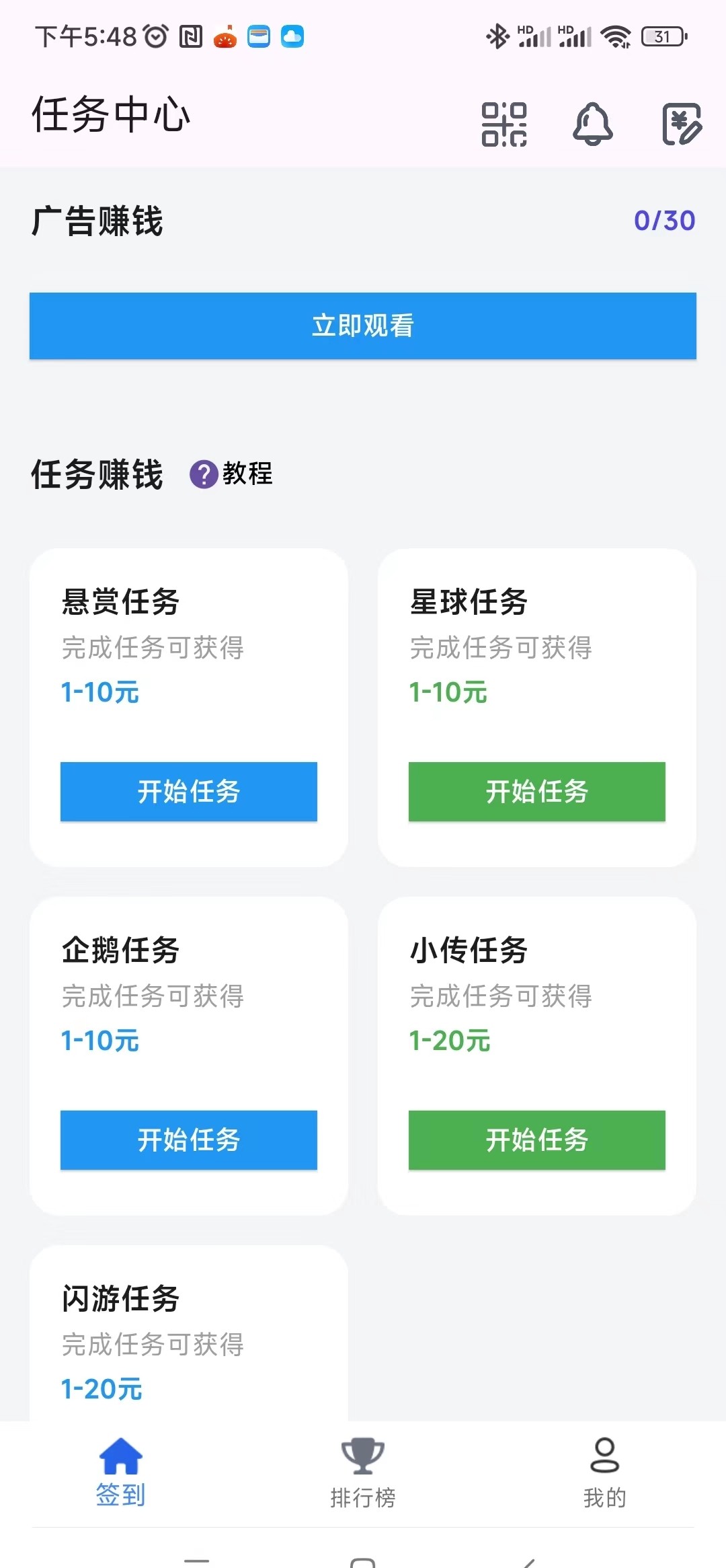Switch to the 排行榜 tab label

(x=363, y=1498)
